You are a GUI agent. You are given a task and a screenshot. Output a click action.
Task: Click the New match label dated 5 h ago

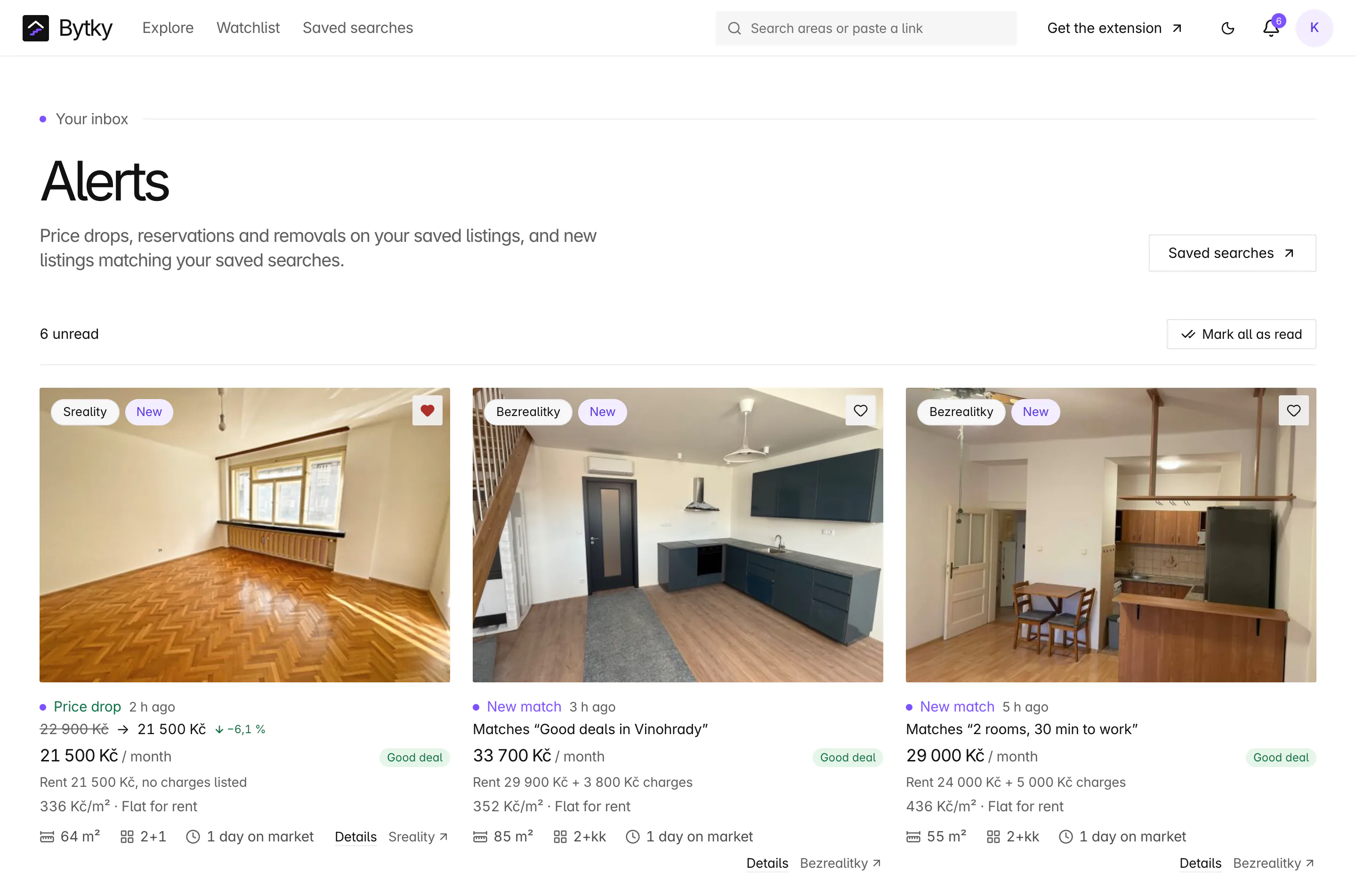(x=957, y=707)
